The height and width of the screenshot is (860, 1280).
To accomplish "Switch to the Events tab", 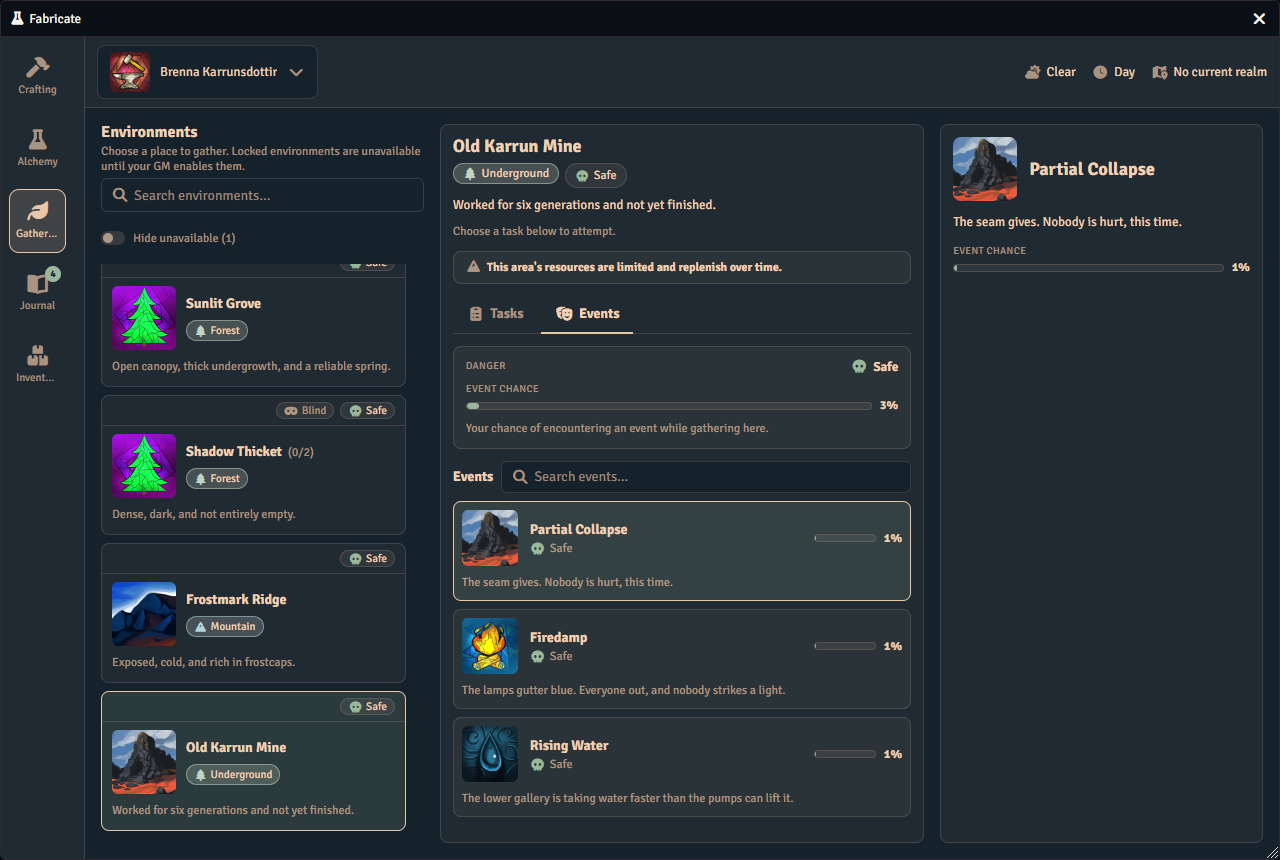I will tap(587, 313).
